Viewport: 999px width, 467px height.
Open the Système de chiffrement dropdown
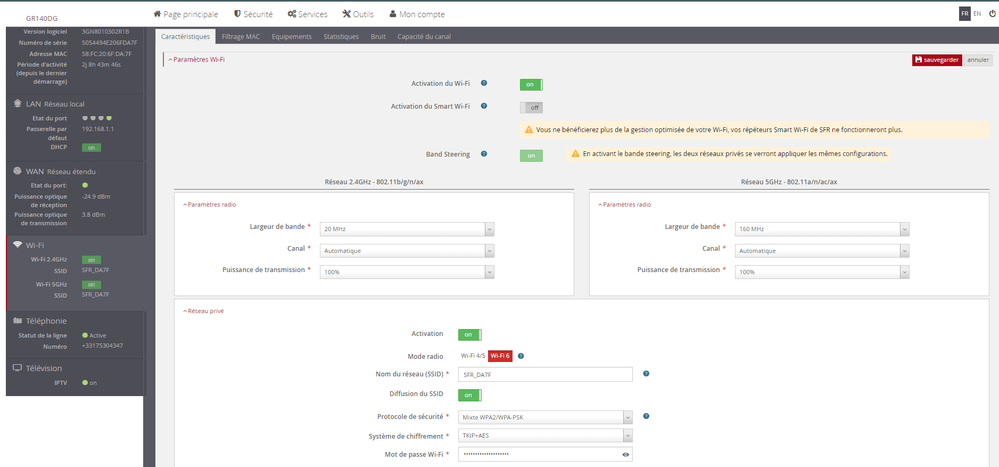(544, 435)
